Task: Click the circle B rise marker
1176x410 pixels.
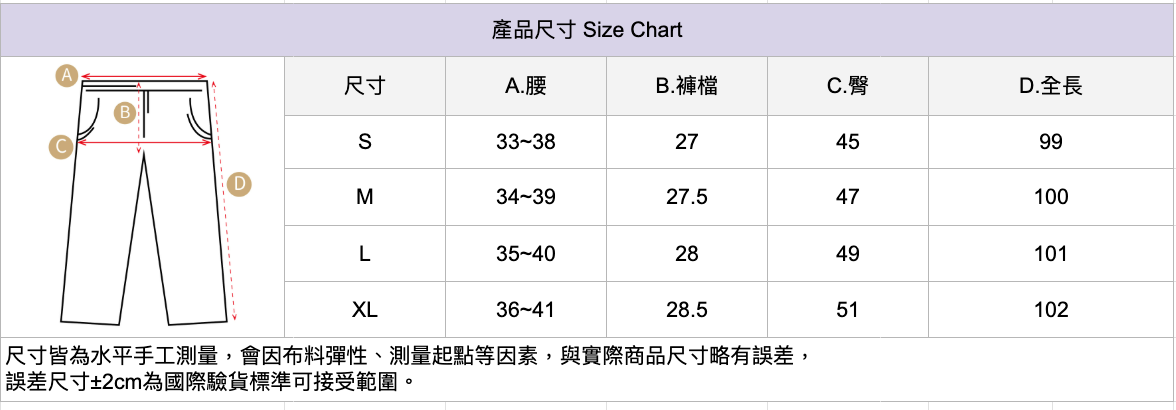Action: [x=125, y=113]
